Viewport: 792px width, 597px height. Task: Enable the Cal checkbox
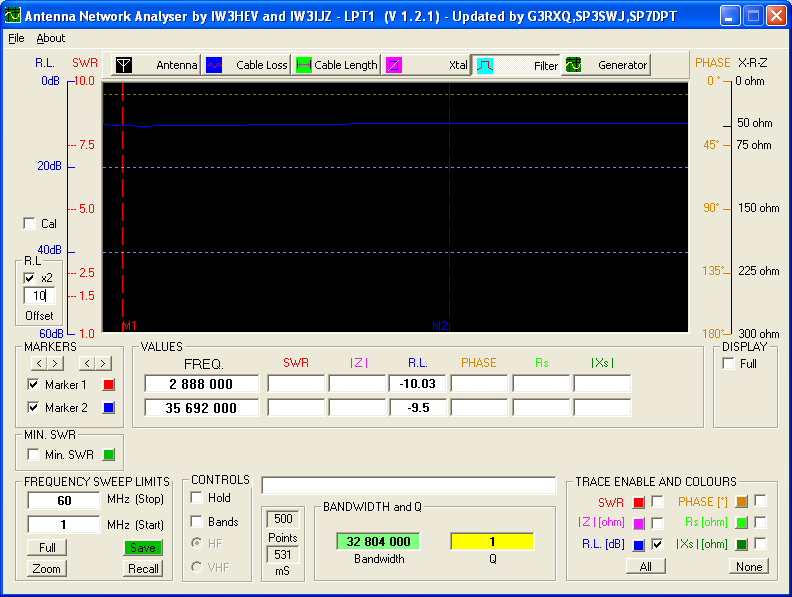point(29,224)
